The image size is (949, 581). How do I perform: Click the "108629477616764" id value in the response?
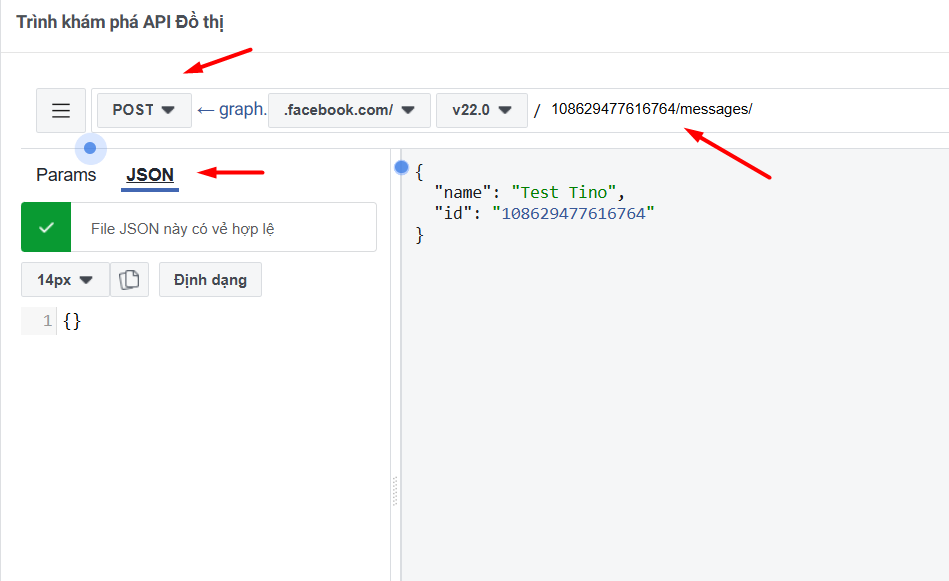(573, 214)
